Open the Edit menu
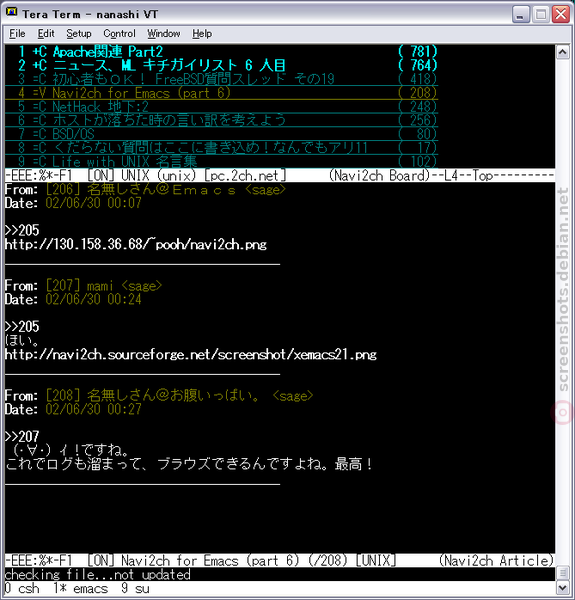 pos(46,34)
